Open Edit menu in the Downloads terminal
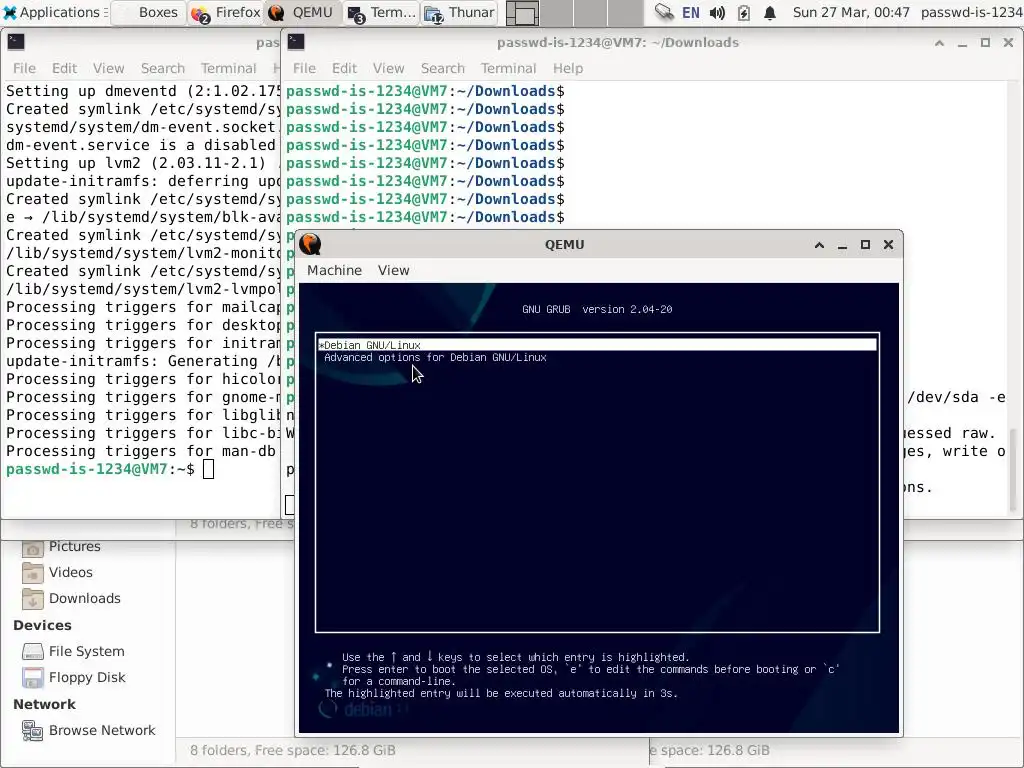The image size is (1024, 768). pyautogui.click(x=344, y=68)
